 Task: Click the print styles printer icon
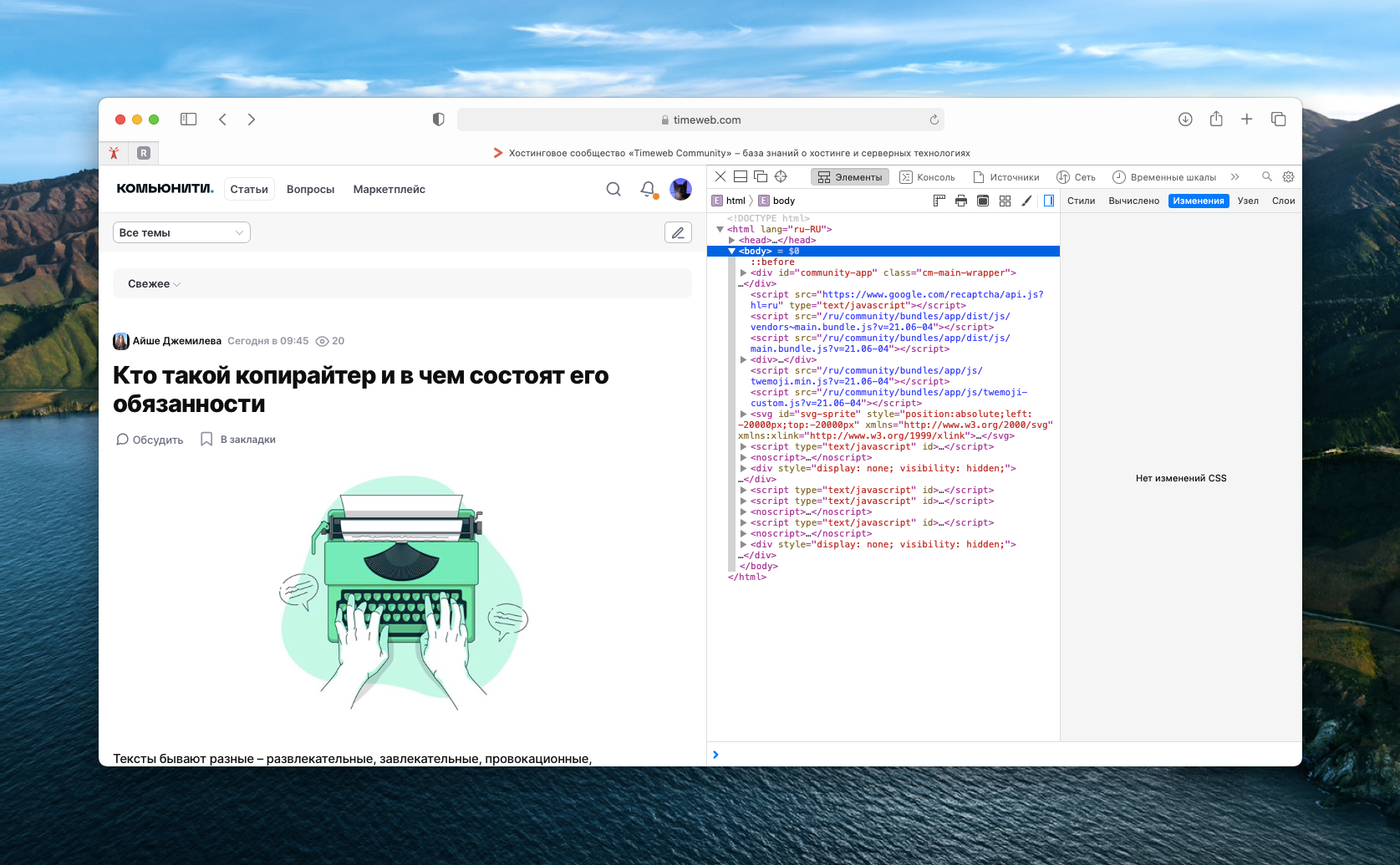[x=961, y=201]
